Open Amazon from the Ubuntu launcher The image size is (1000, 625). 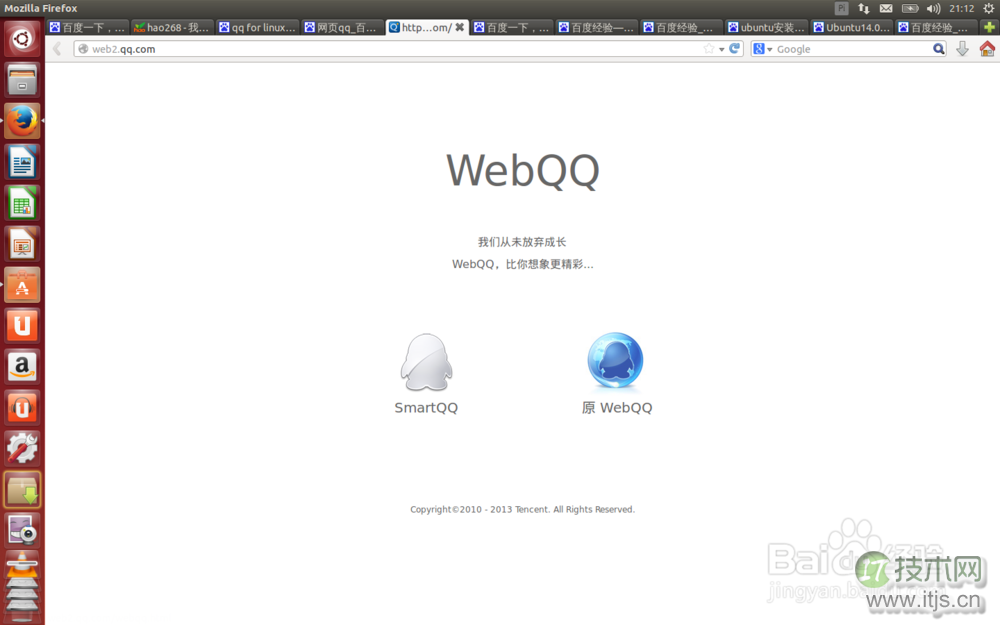(x=22, y=367)
